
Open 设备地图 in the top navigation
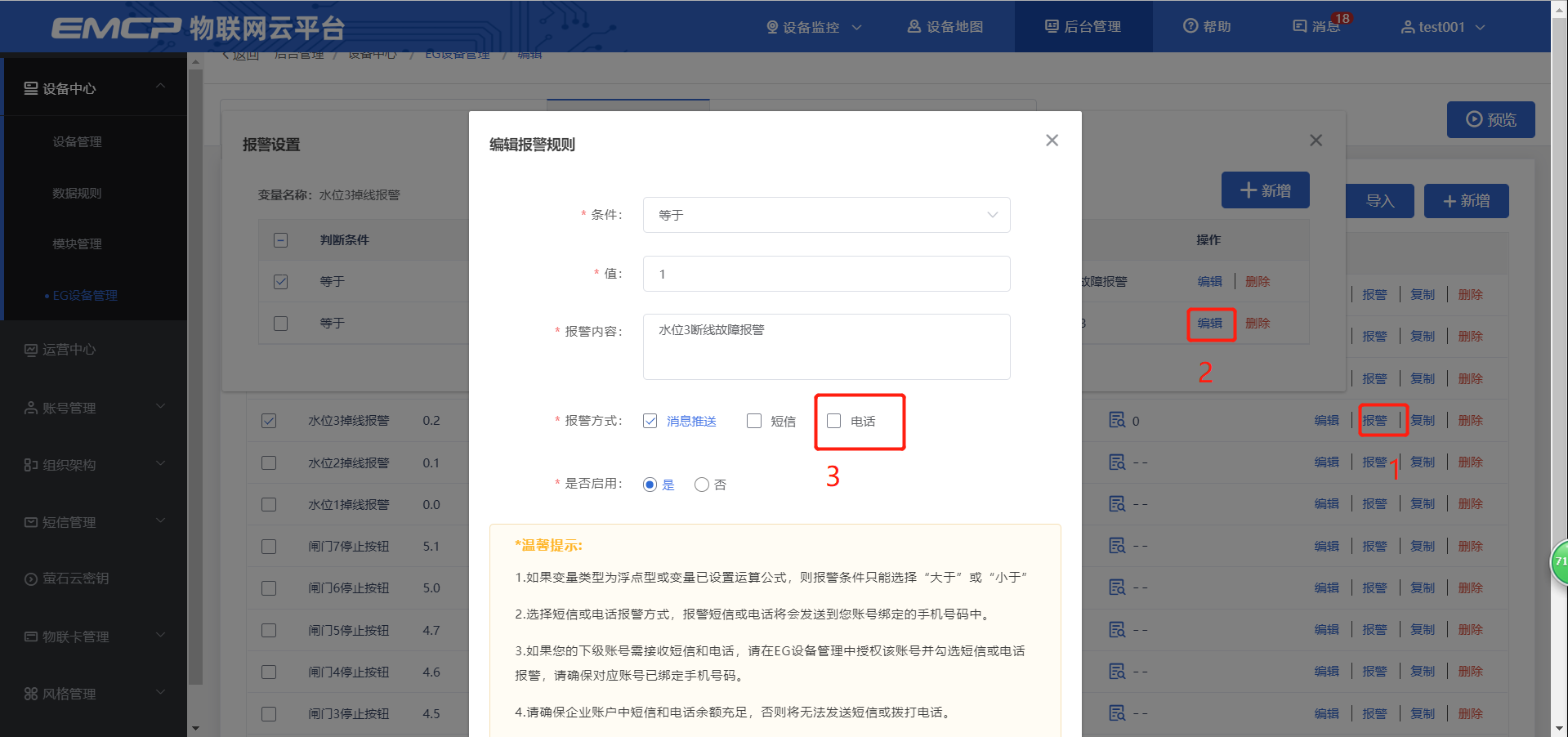tap(945, 27)
